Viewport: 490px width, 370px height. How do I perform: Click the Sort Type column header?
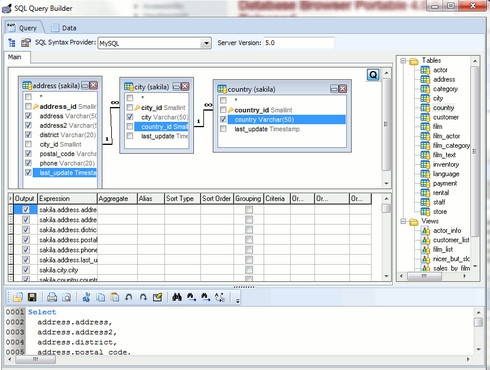182,199
